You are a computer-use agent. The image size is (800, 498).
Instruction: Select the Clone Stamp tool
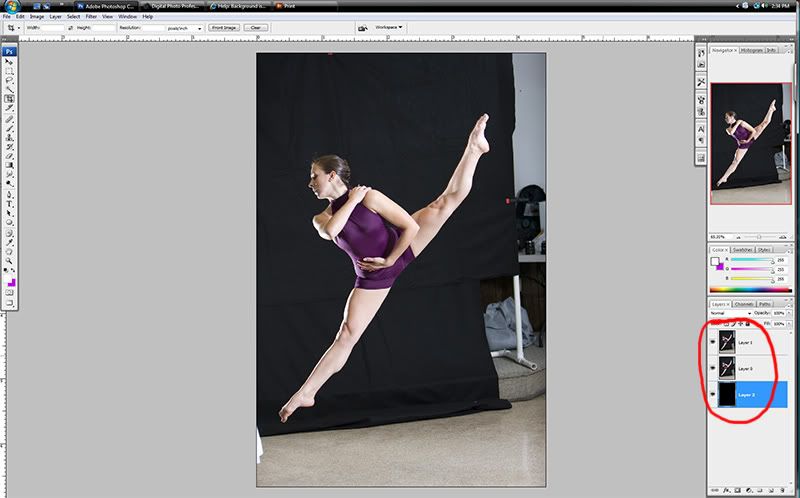pyautogui.click(x=9, y=137)
